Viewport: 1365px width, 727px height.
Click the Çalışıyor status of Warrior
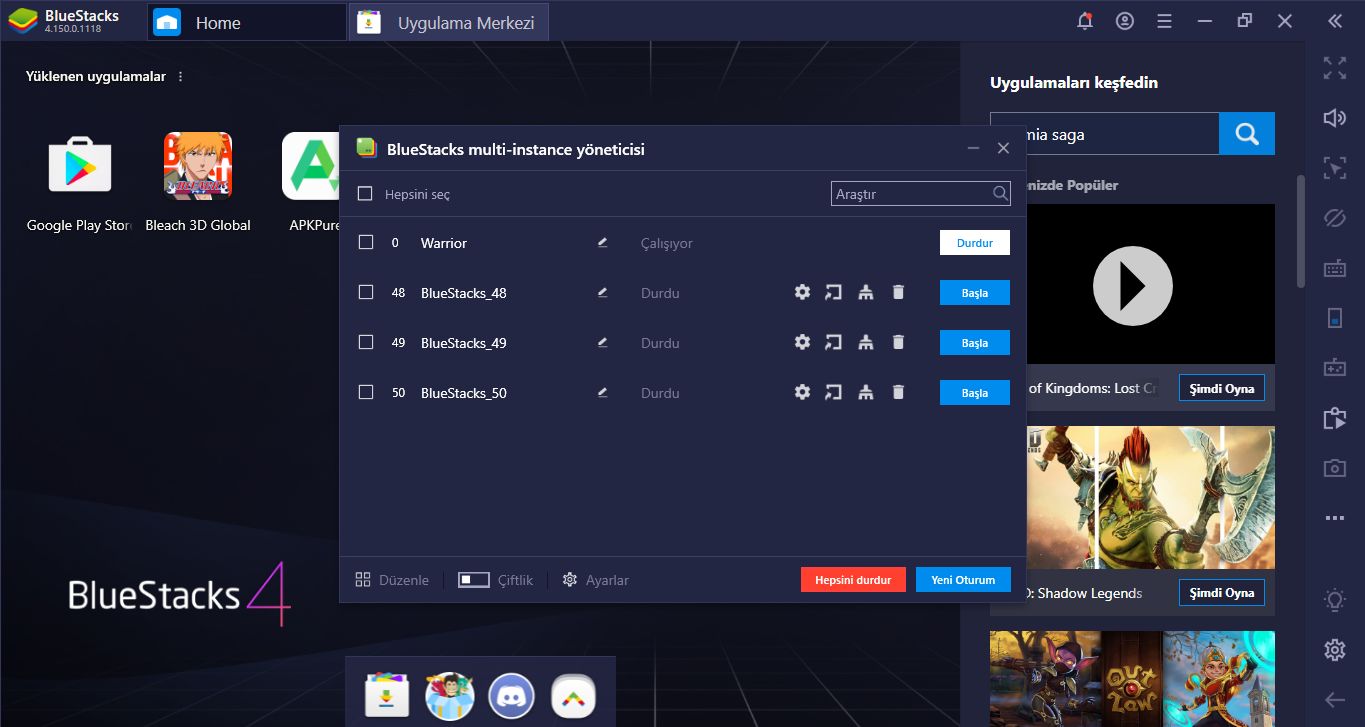(666, 243)
